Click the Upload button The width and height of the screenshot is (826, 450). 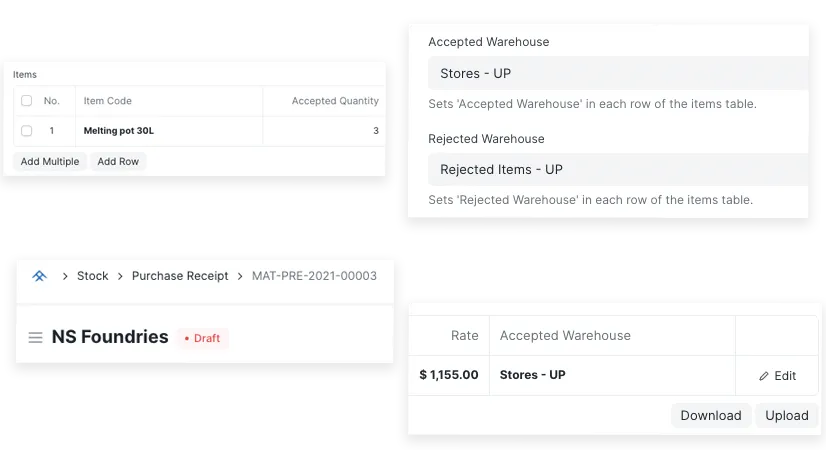786,415
